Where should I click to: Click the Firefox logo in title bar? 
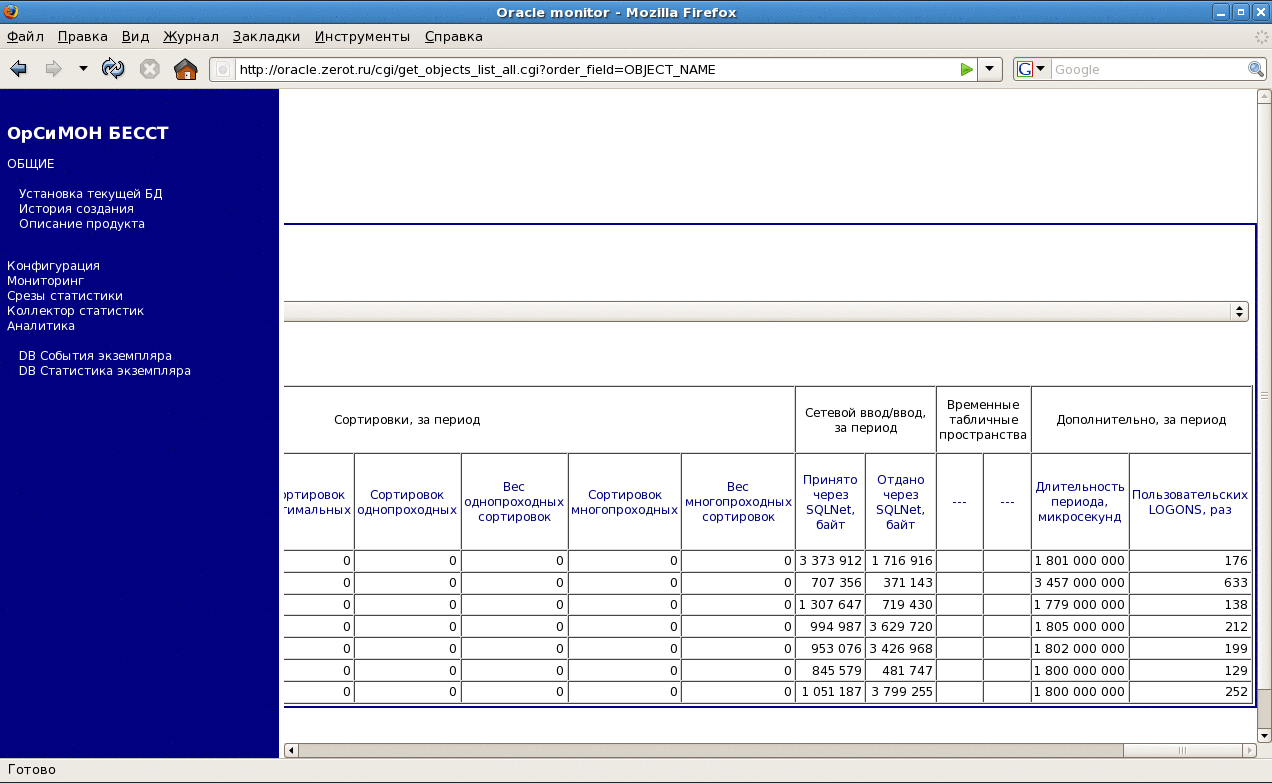(x=11, y=12)
